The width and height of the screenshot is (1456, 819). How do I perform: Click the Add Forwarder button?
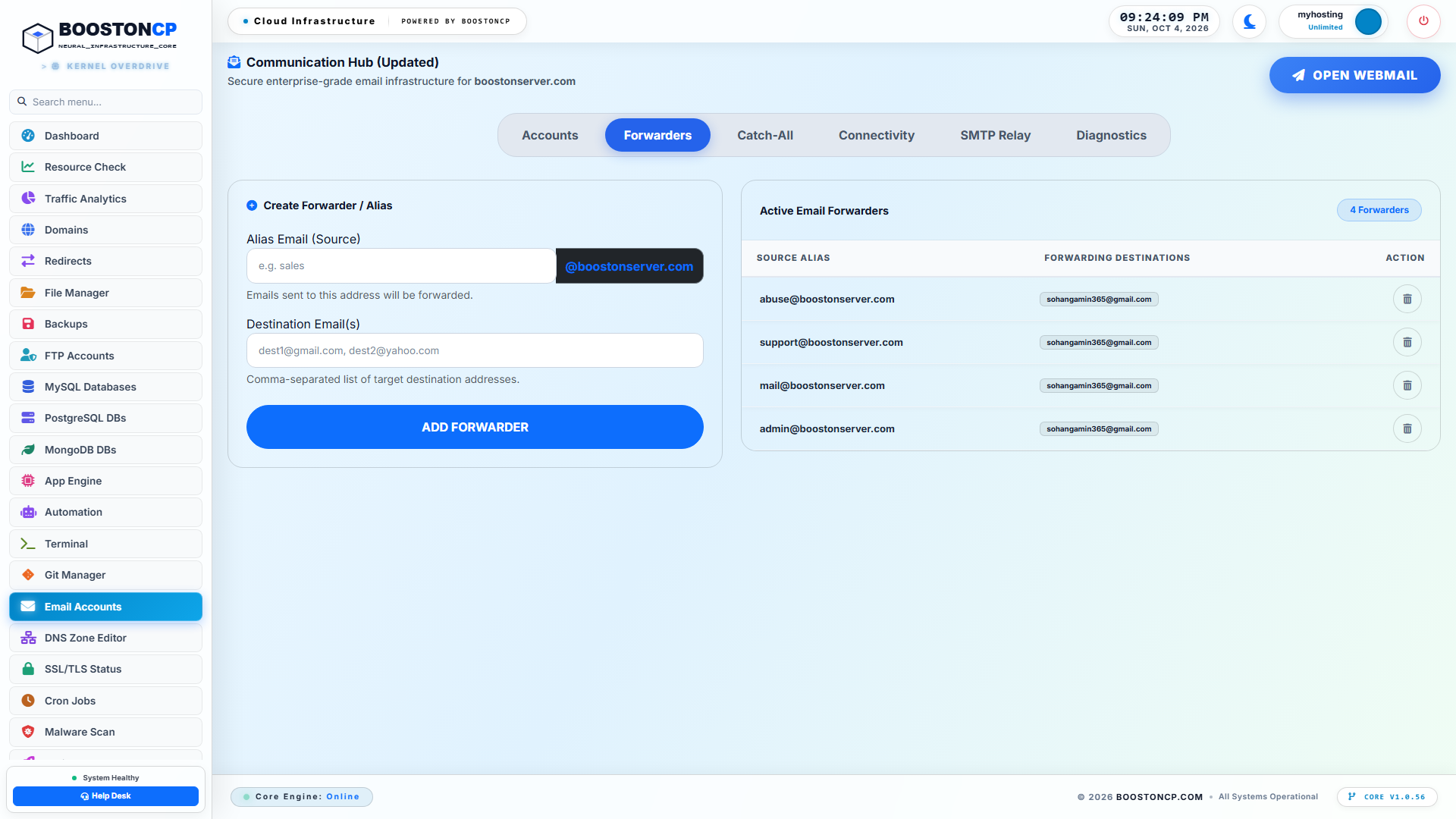coord(475,427)
